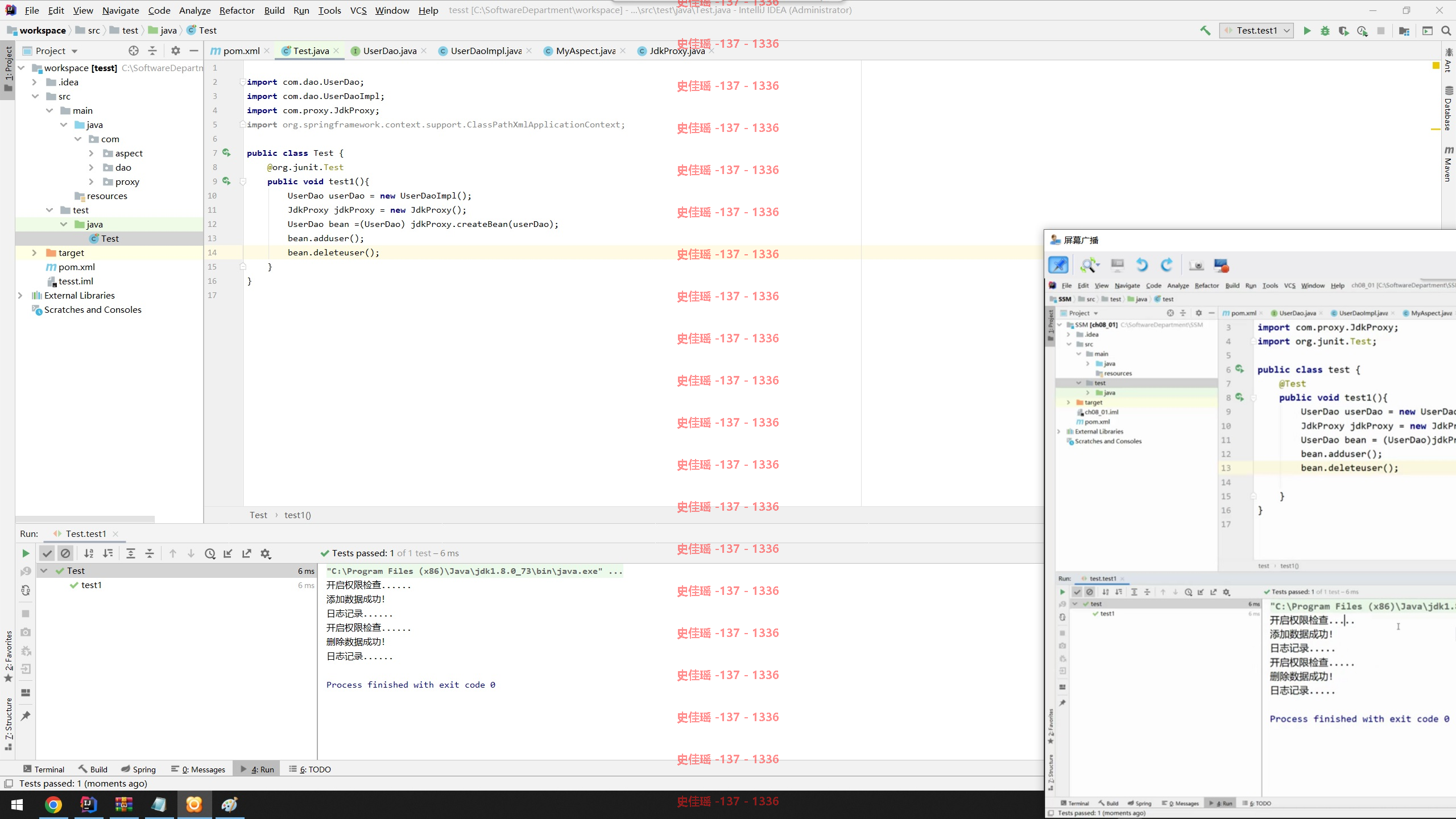
Task: Click the locate/scroll-from-source target icon
Action: coord(134,51)
